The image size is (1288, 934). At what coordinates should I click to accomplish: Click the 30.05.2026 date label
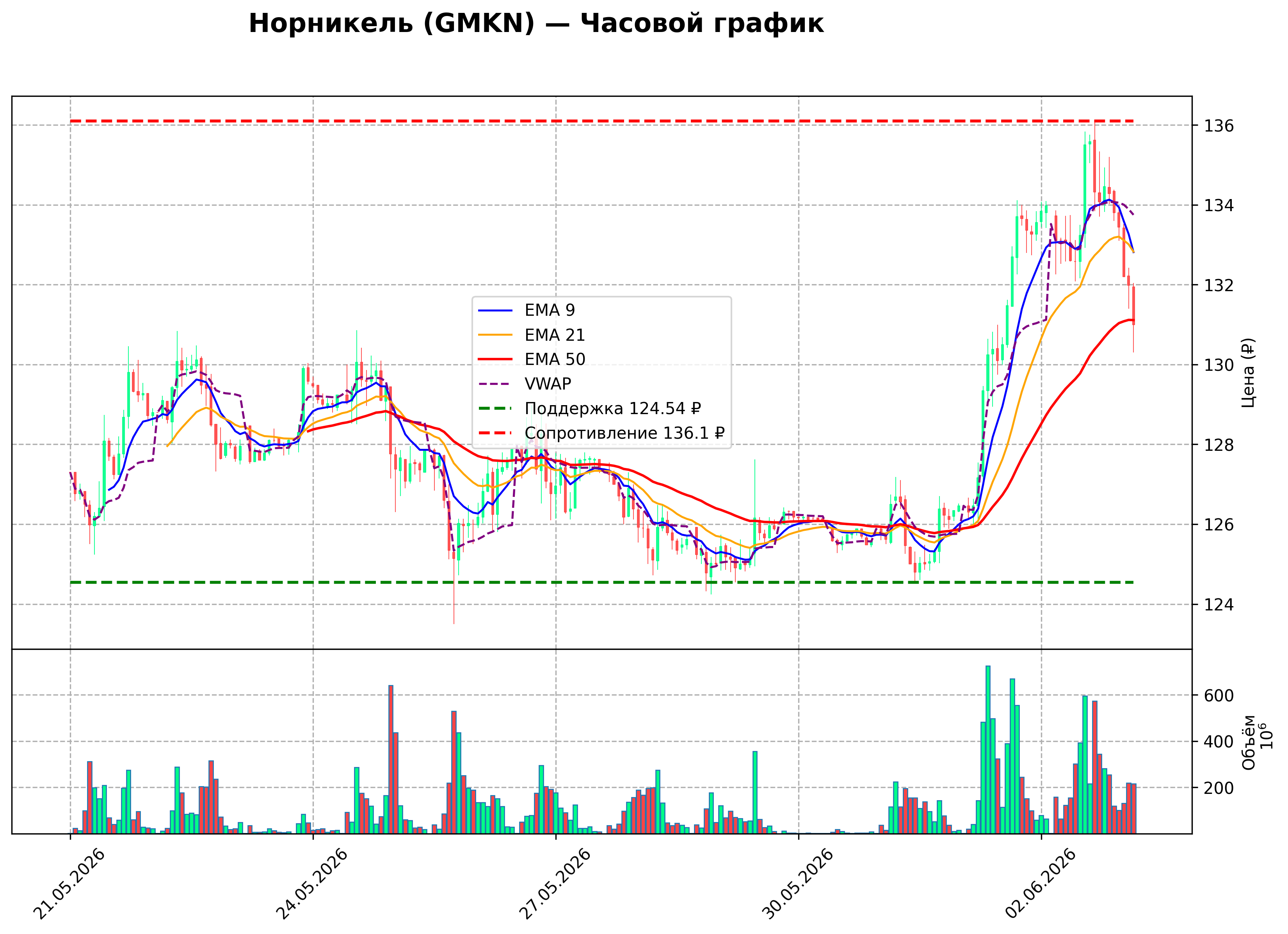pyautogui.click(x=797, y=884)
